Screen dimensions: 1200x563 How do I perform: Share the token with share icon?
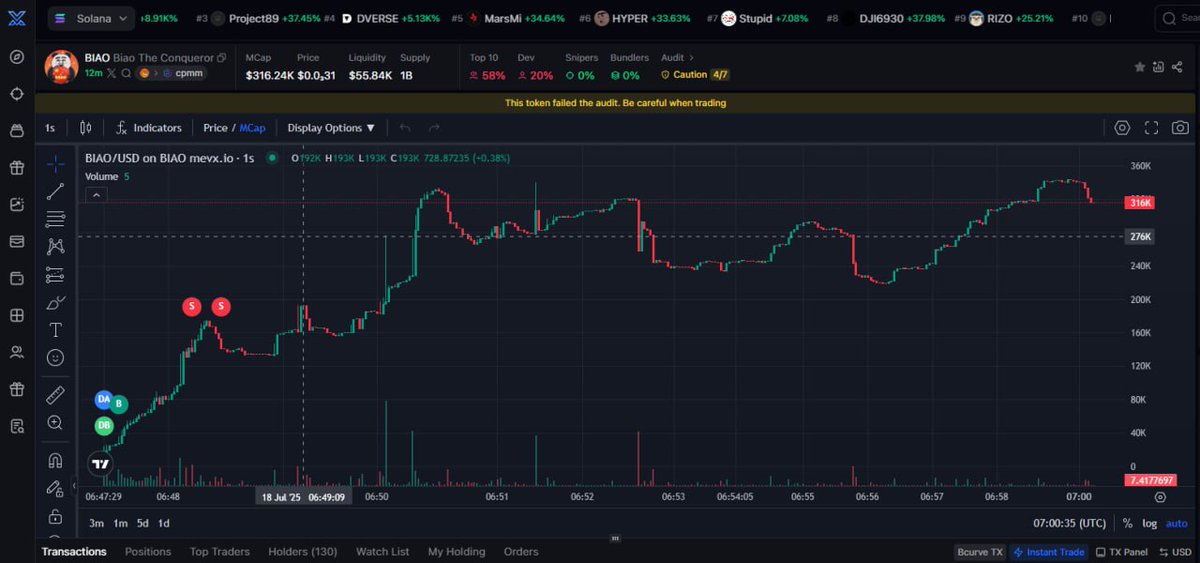(x=1178, y=67)
